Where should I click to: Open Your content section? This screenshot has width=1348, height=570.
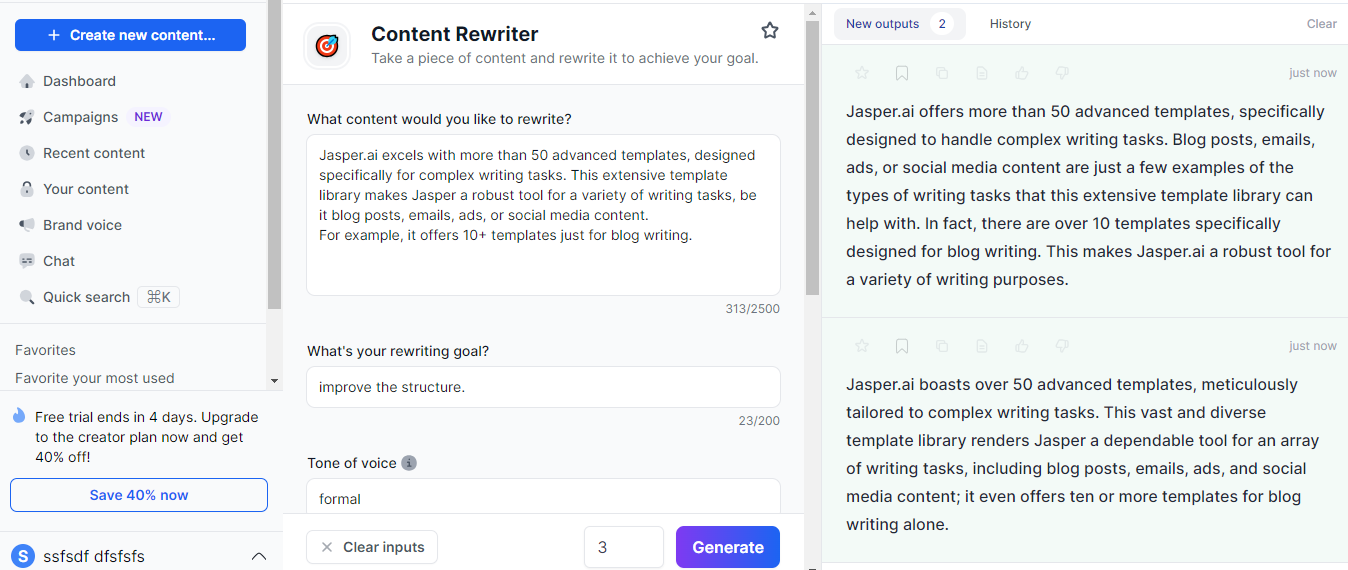86,189
